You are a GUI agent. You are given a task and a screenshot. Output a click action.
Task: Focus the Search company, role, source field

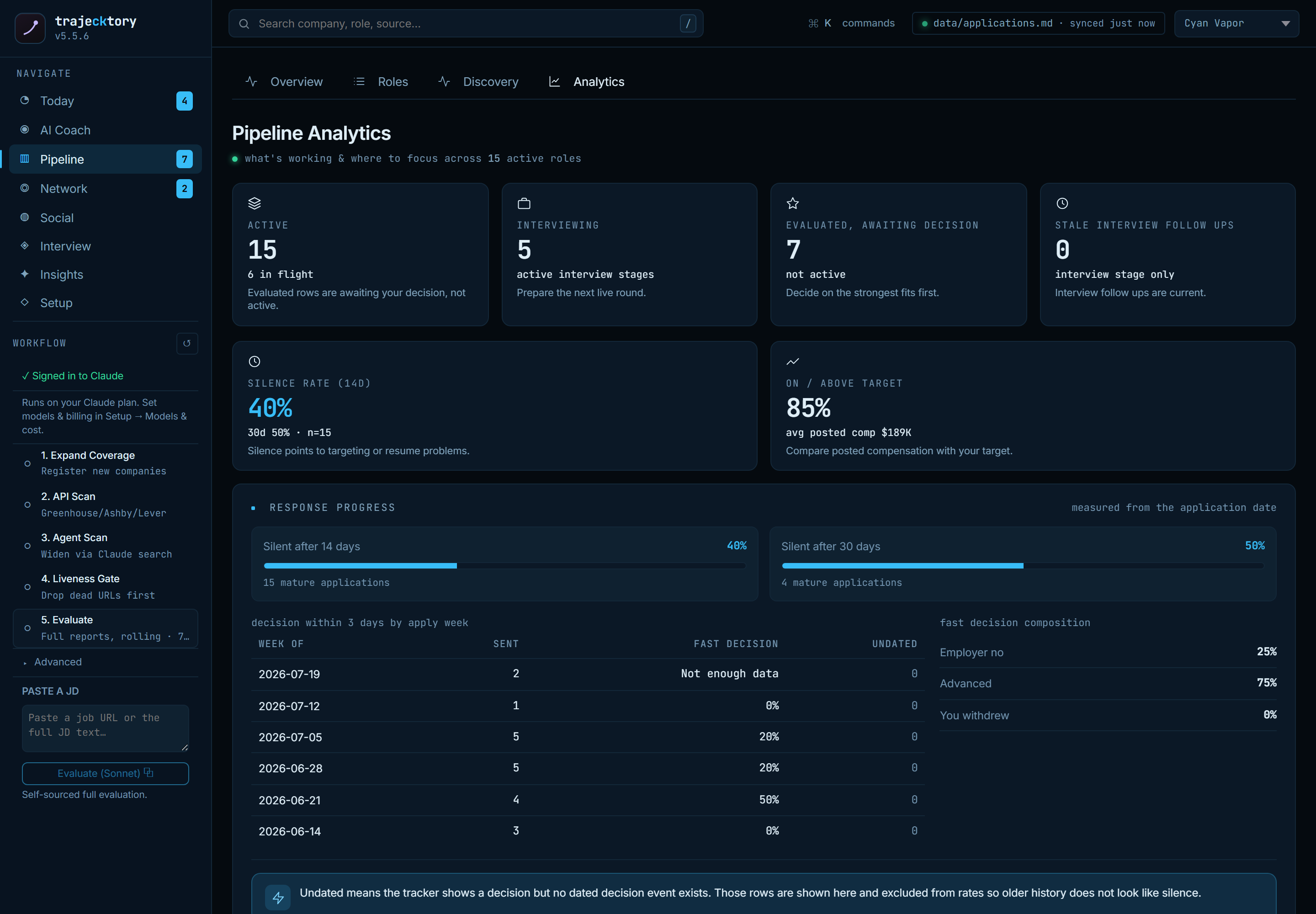[466, 23]
